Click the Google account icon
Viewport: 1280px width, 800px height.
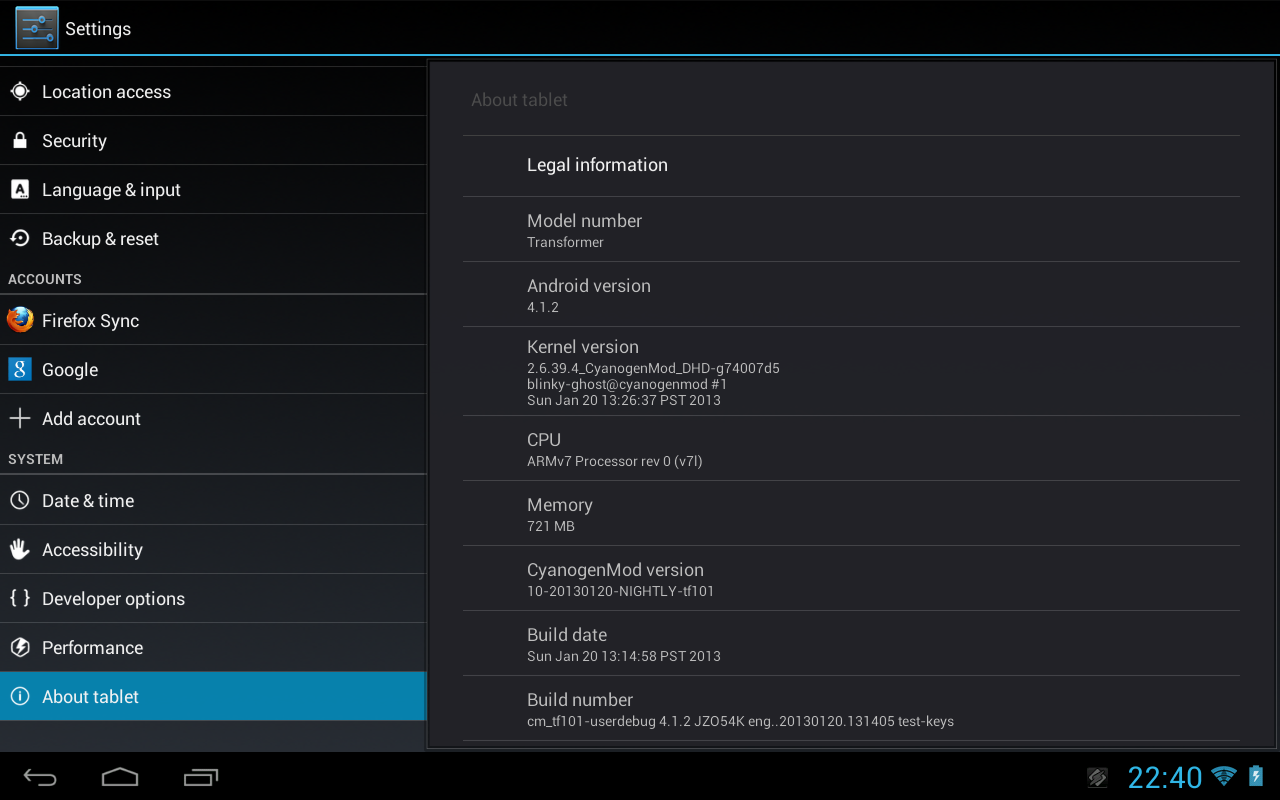coord(20,369)
